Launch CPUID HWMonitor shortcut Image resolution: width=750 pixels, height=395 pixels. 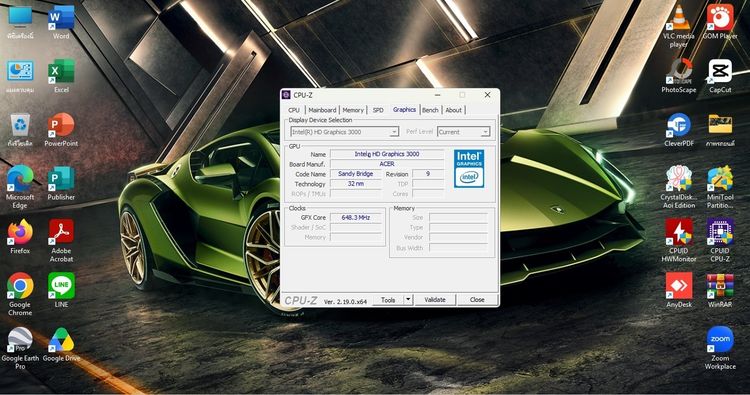coord(679,241)
